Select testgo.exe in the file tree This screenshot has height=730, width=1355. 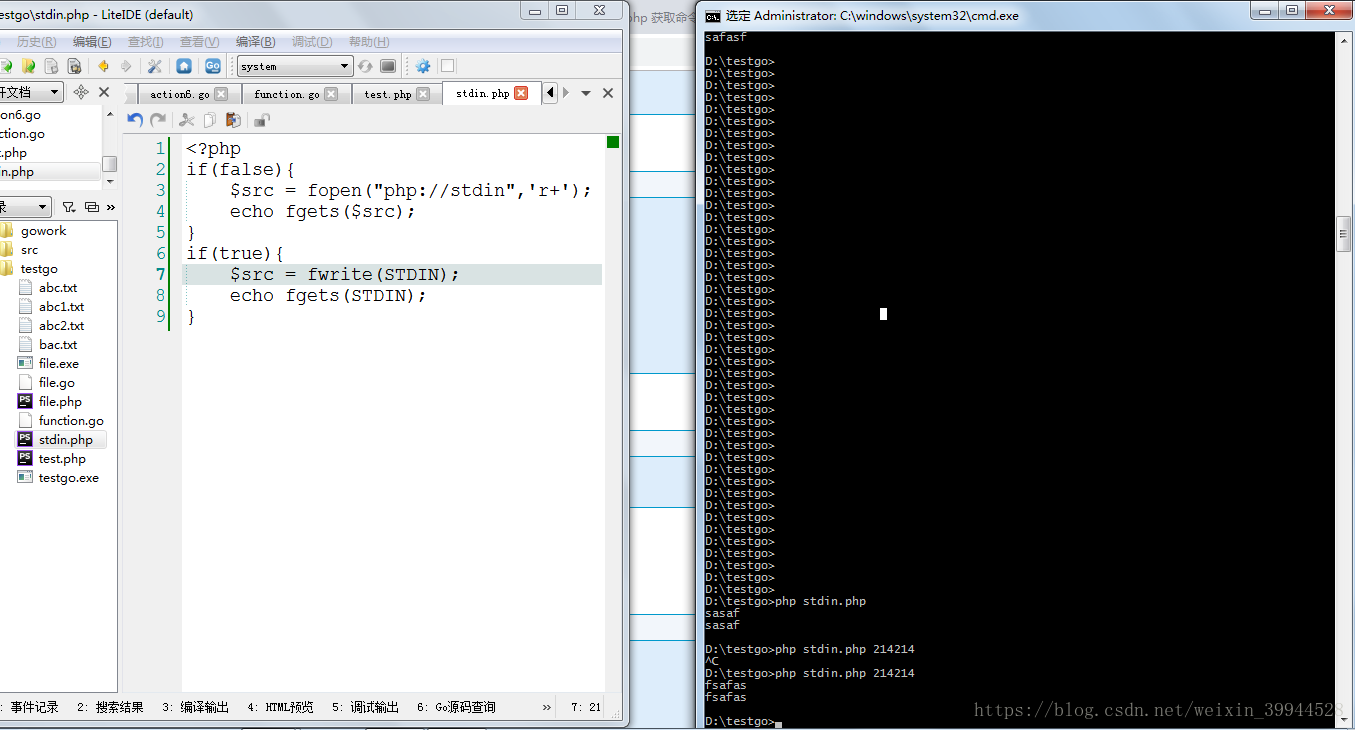(x=69, y=478)
